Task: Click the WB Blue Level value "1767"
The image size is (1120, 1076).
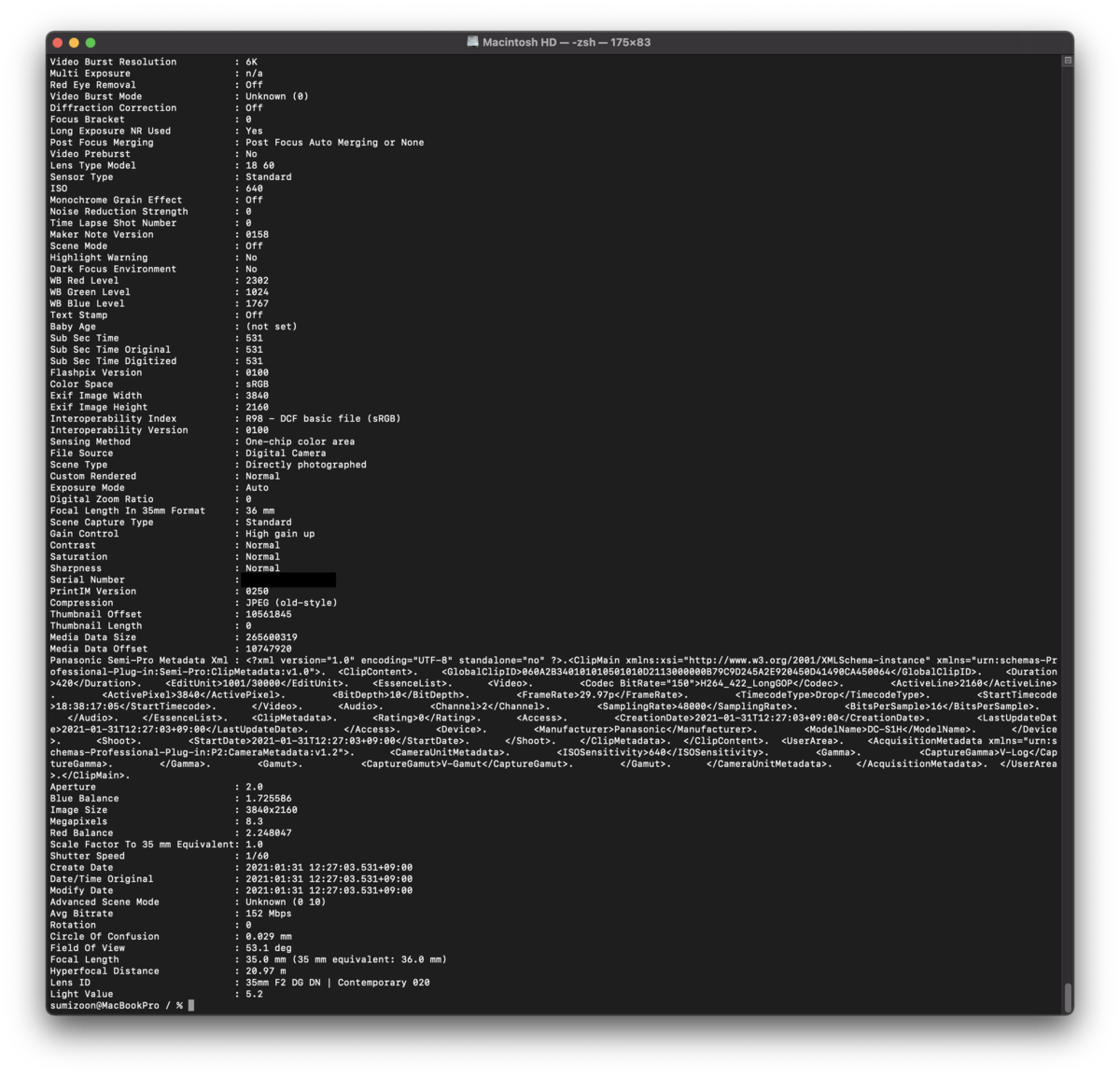Action: [258, 304]
